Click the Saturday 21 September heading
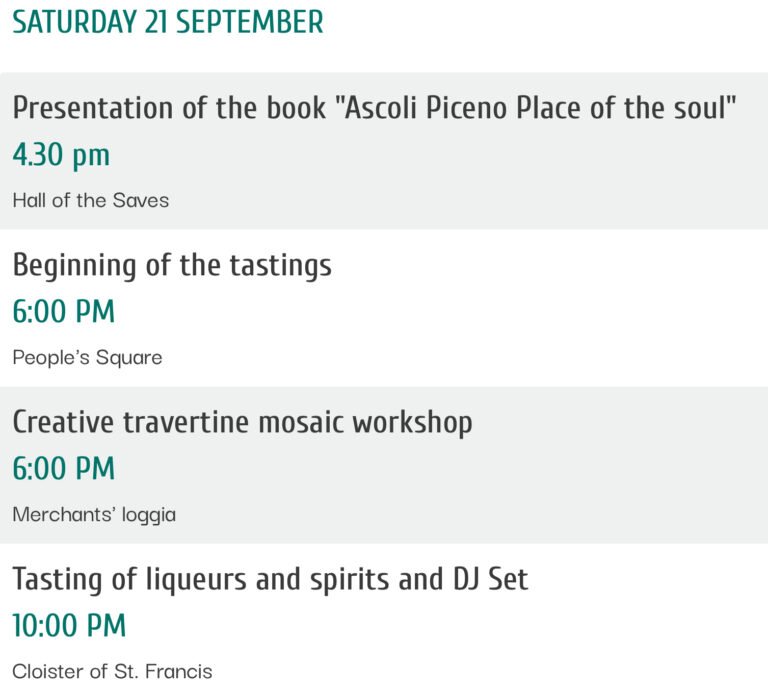 click(x=168, y=22)
